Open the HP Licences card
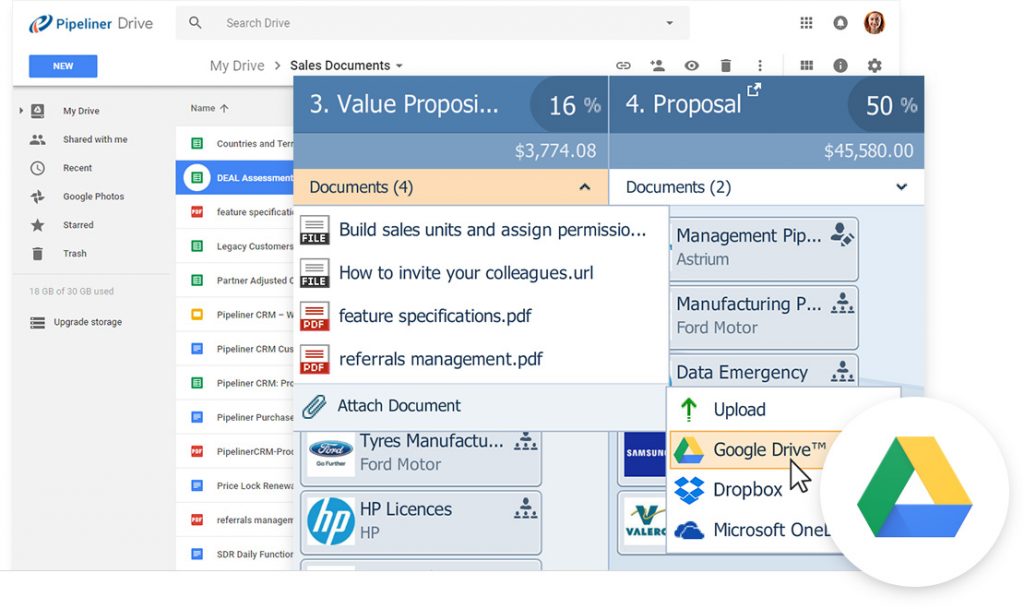 point(421,522)
